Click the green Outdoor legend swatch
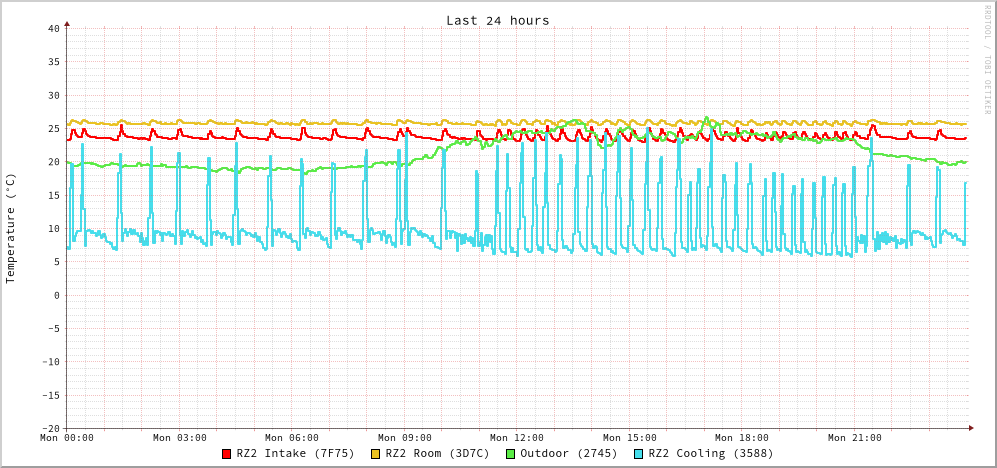This screenshot has width=997, height=468. tap(510, 454)
